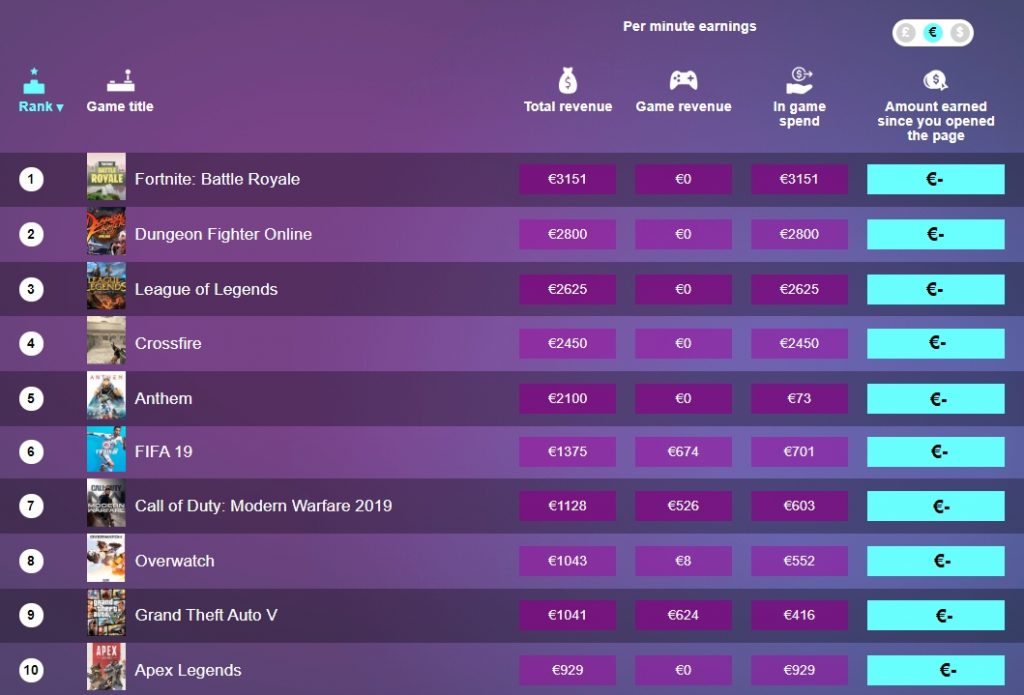Click the In game spend hand icon
This screenshot has height=695, width=1024.
(x=799, y=81)
